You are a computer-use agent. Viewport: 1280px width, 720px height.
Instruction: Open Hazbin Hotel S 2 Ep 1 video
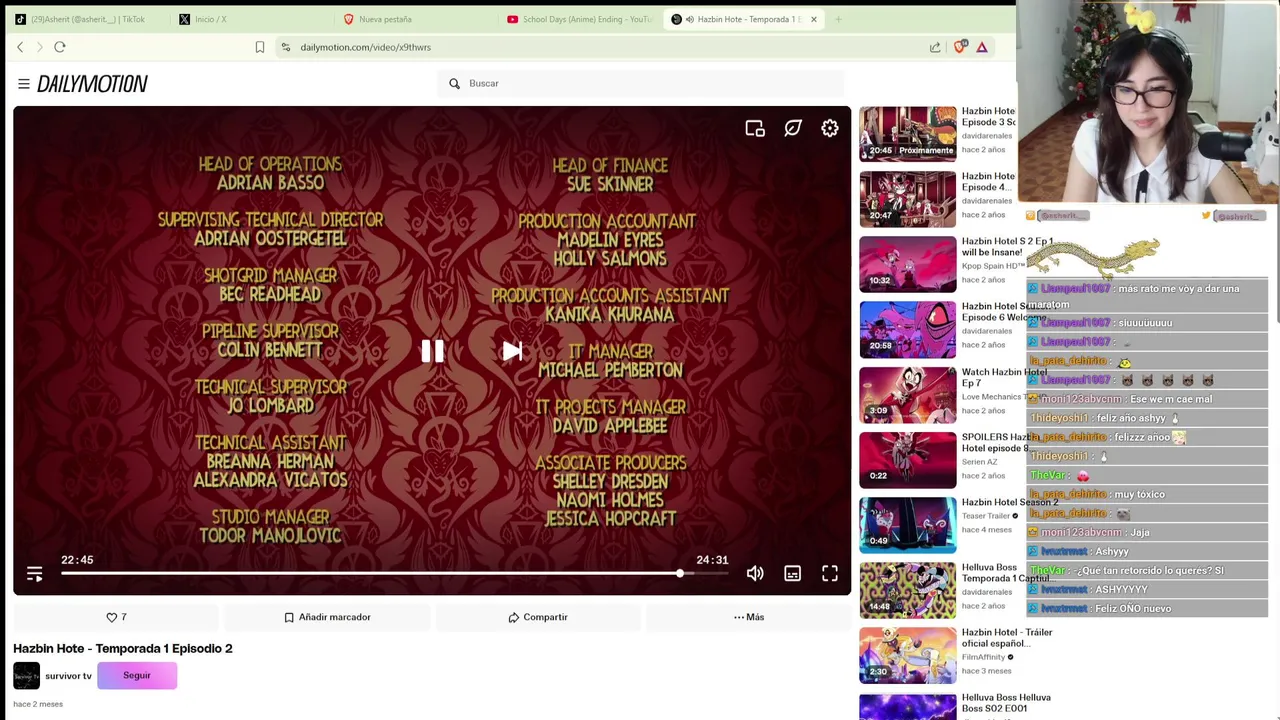[x=908, y=264]
